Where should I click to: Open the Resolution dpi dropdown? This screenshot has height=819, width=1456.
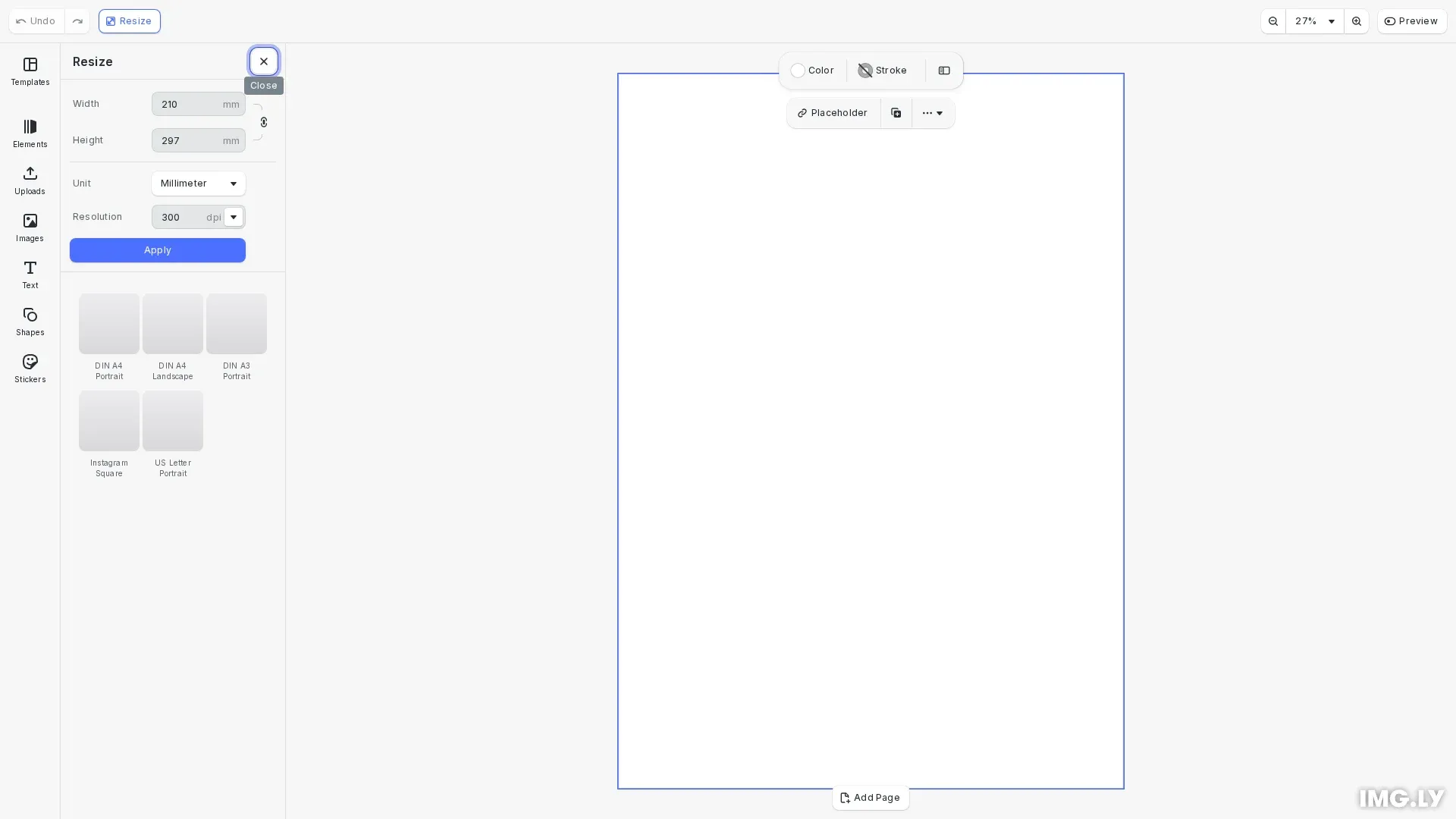click(234, 217)
